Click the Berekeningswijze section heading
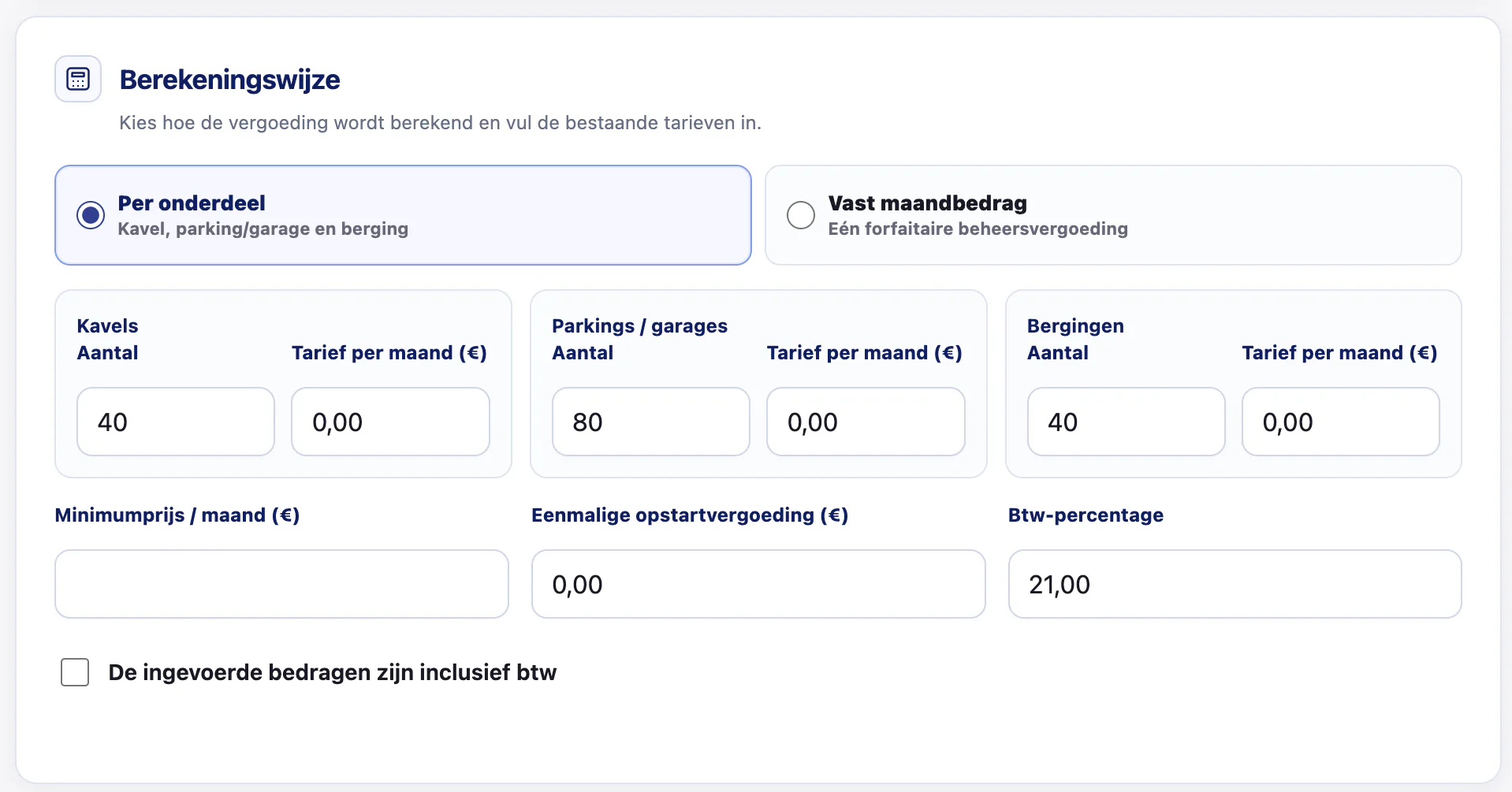 229,80
